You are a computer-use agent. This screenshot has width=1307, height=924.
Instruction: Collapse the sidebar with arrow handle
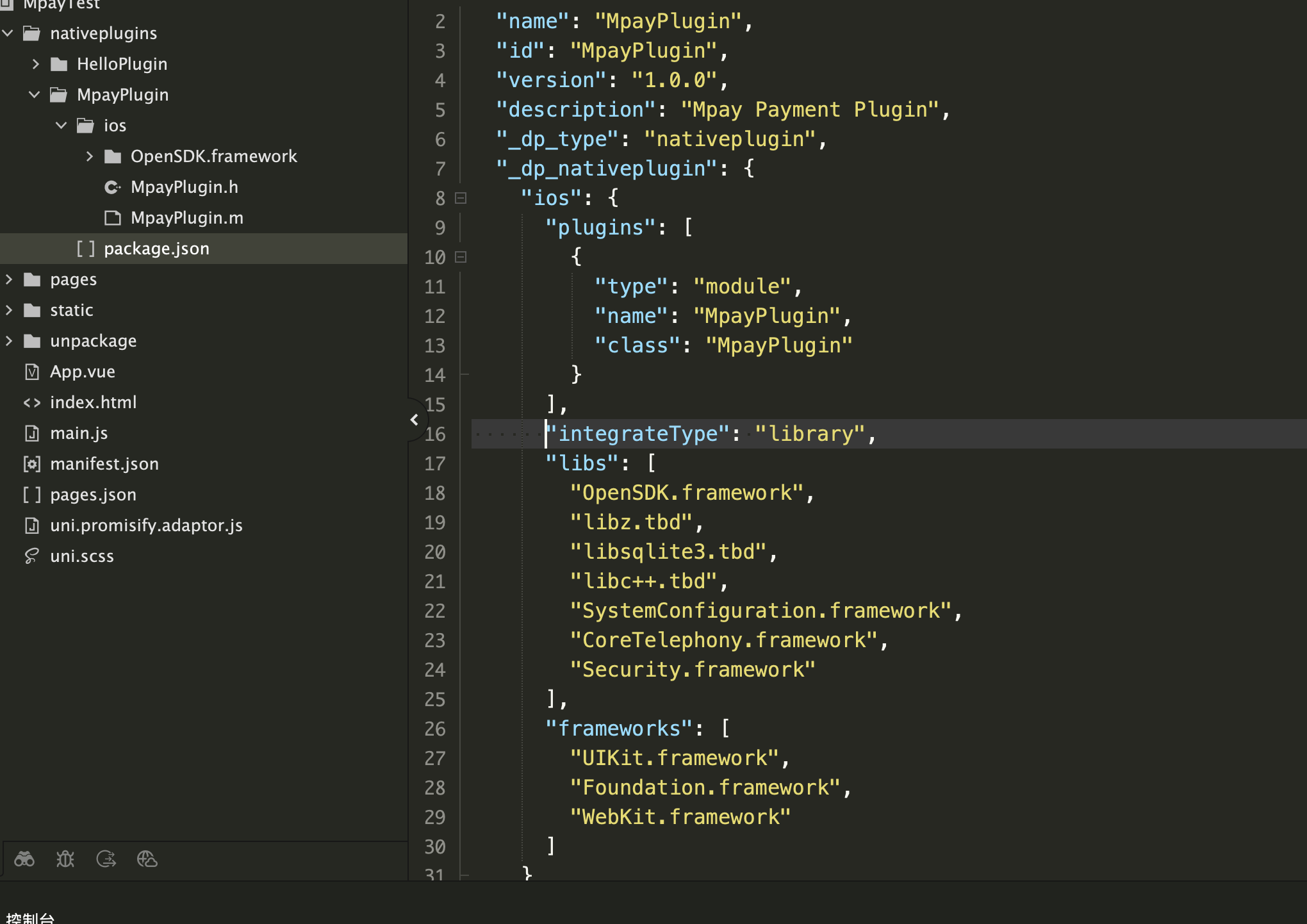point(415,420)
